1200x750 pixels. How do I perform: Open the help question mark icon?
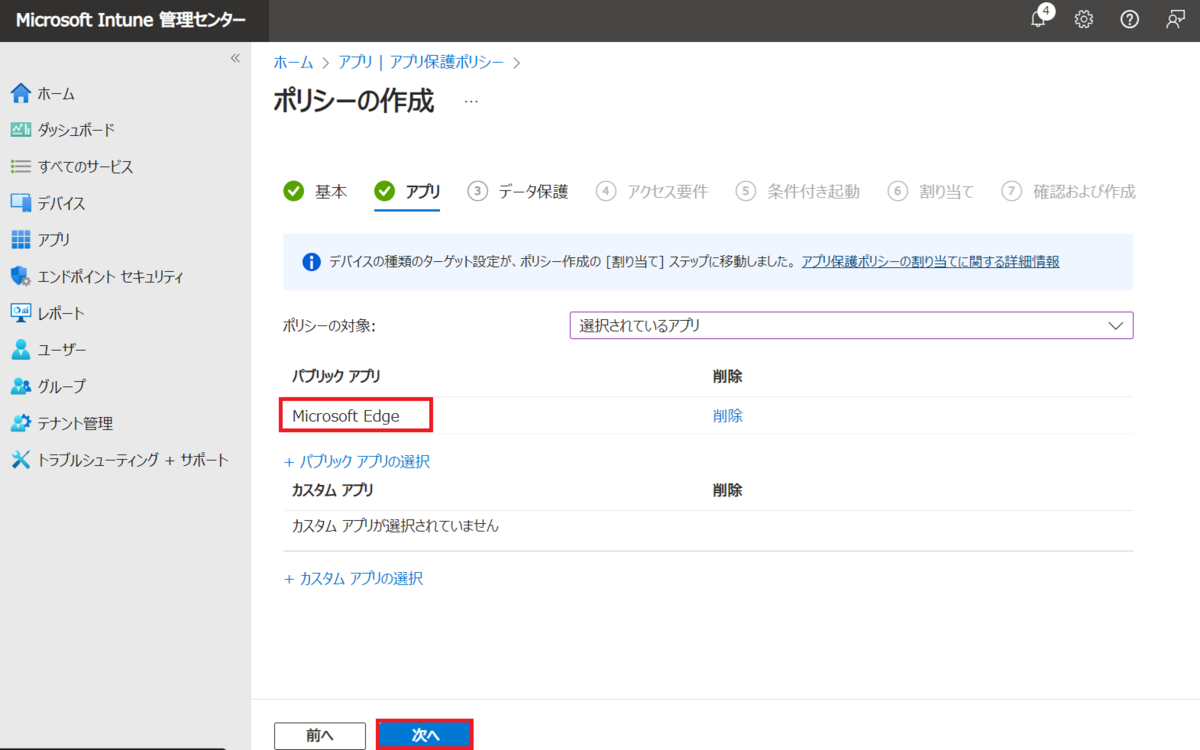1130,20
